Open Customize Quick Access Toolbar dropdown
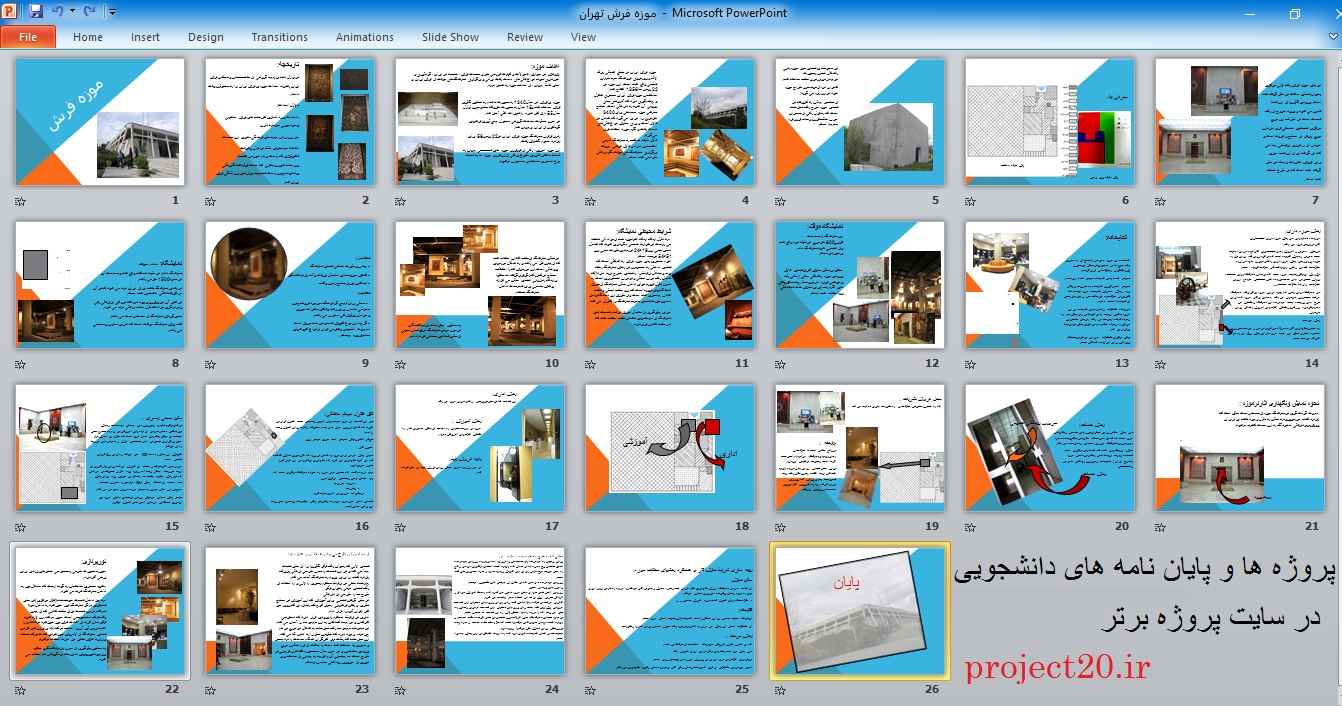Image resolution: width=1342 pixels, height=706 pixels. (x=111, y=12)
